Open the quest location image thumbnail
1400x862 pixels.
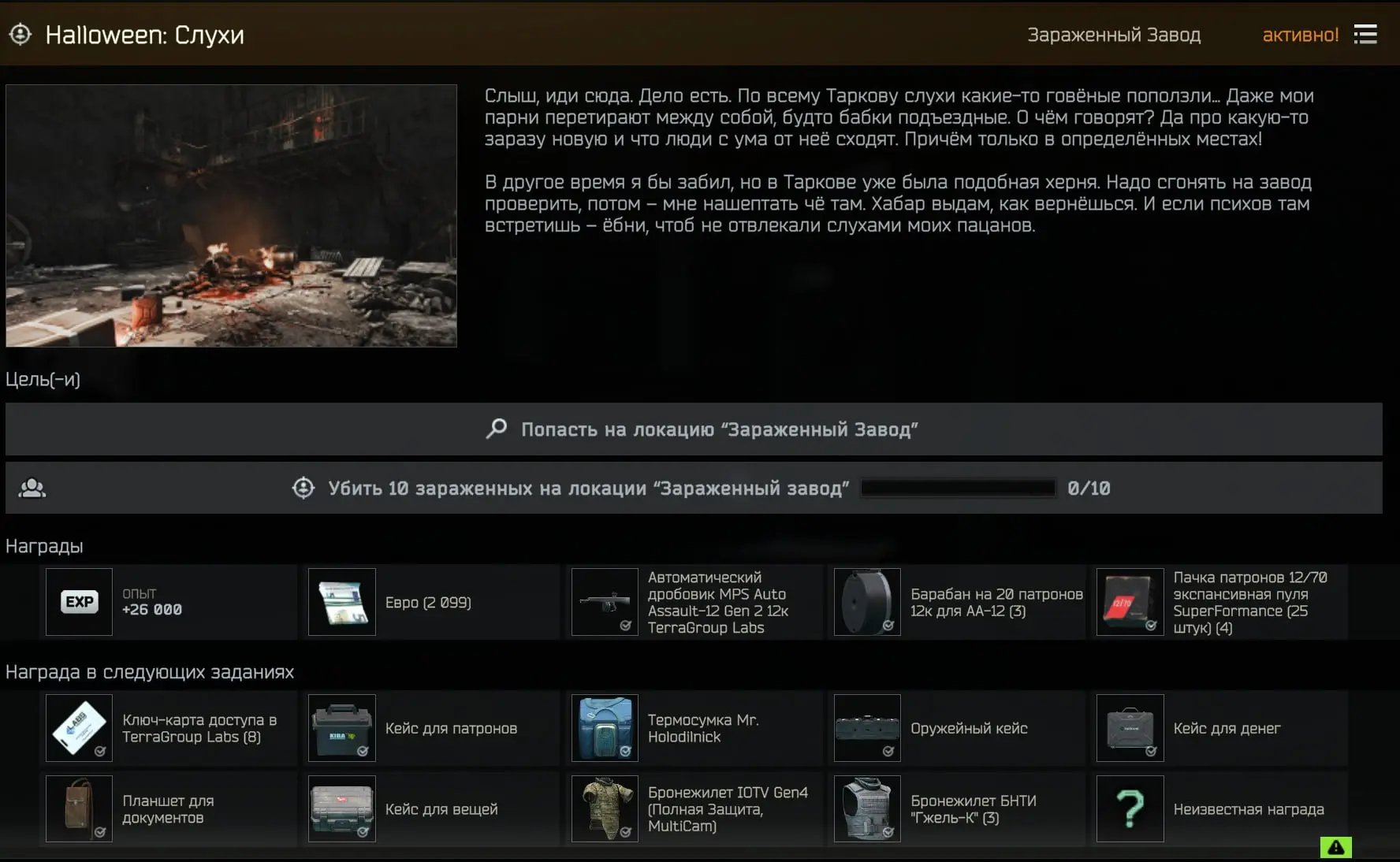coord(231,215)
